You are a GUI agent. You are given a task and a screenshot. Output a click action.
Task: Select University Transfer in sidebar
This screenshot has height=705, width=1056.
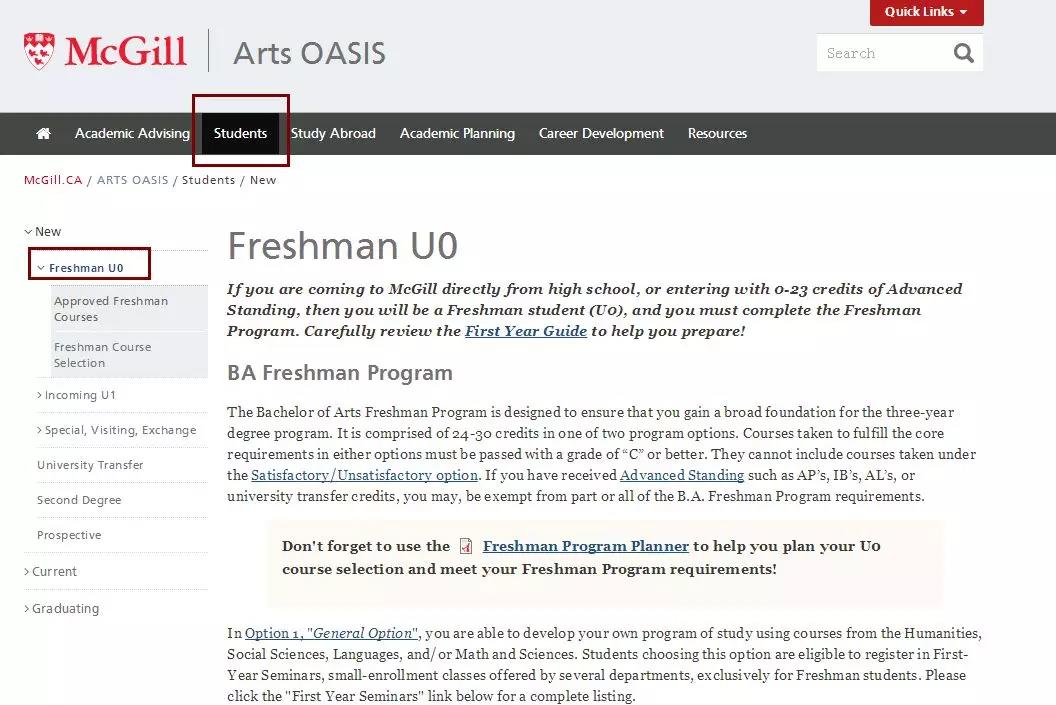pyautogui.click(x=90, y=465)
